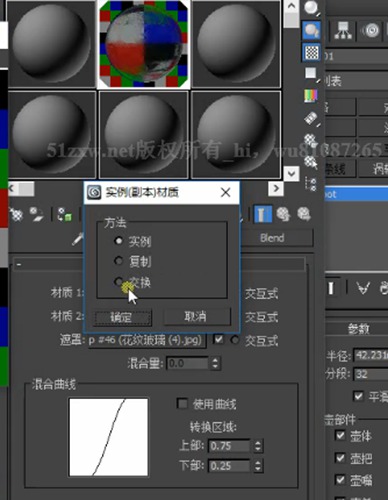Screen dimensions: 388x500
Task: Click sample slots scroll down arrow
Action: point(291,173)
